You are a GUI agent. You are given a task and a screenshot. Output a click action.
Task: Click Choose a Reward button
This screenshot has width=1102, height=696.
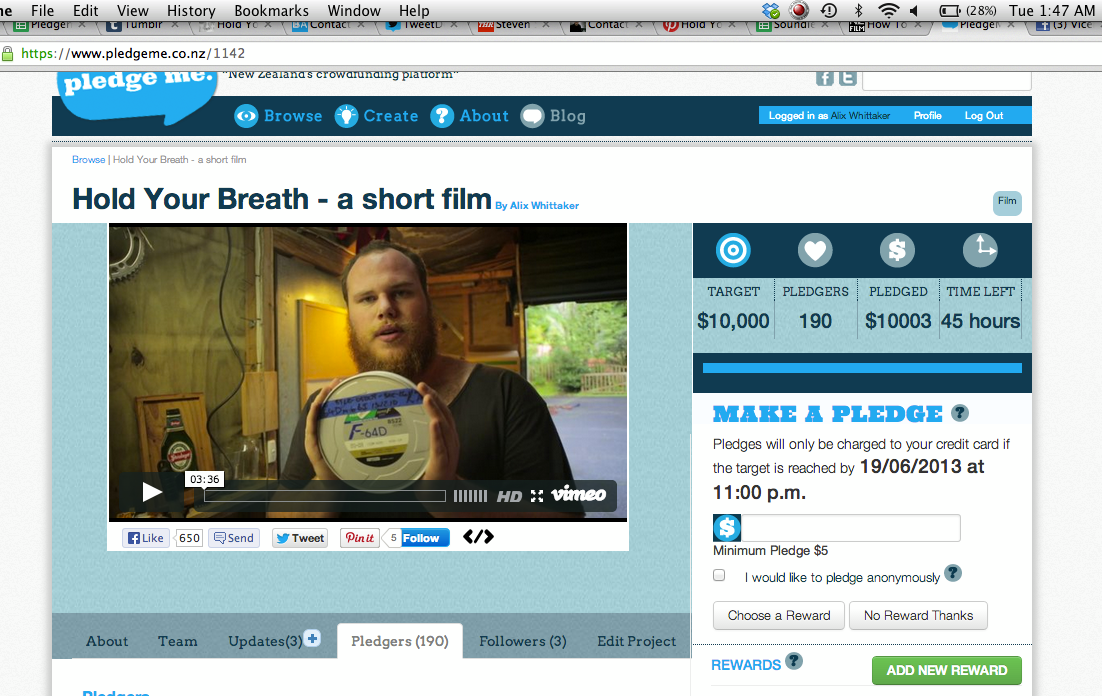[x=779, y=616]
